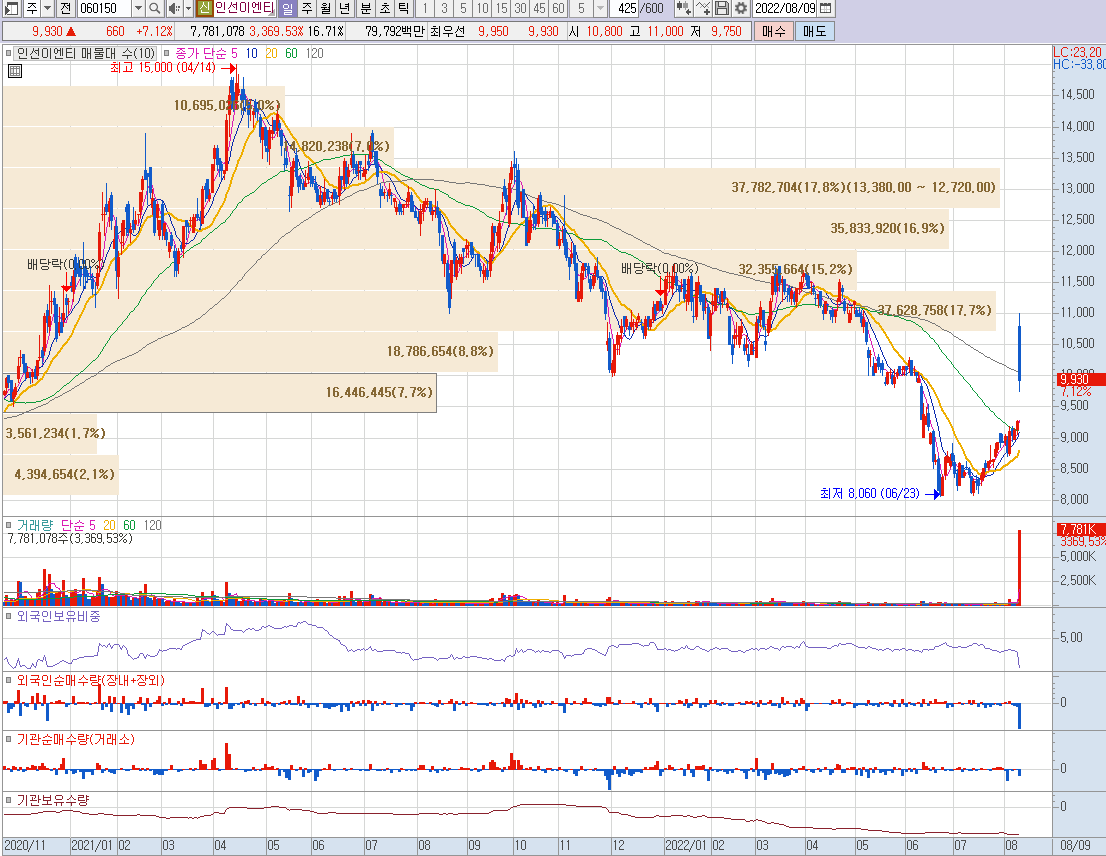Click the layout panel icon at toolbar start
The height and width of the screenshot is (856, 1106).
(11, 8)
